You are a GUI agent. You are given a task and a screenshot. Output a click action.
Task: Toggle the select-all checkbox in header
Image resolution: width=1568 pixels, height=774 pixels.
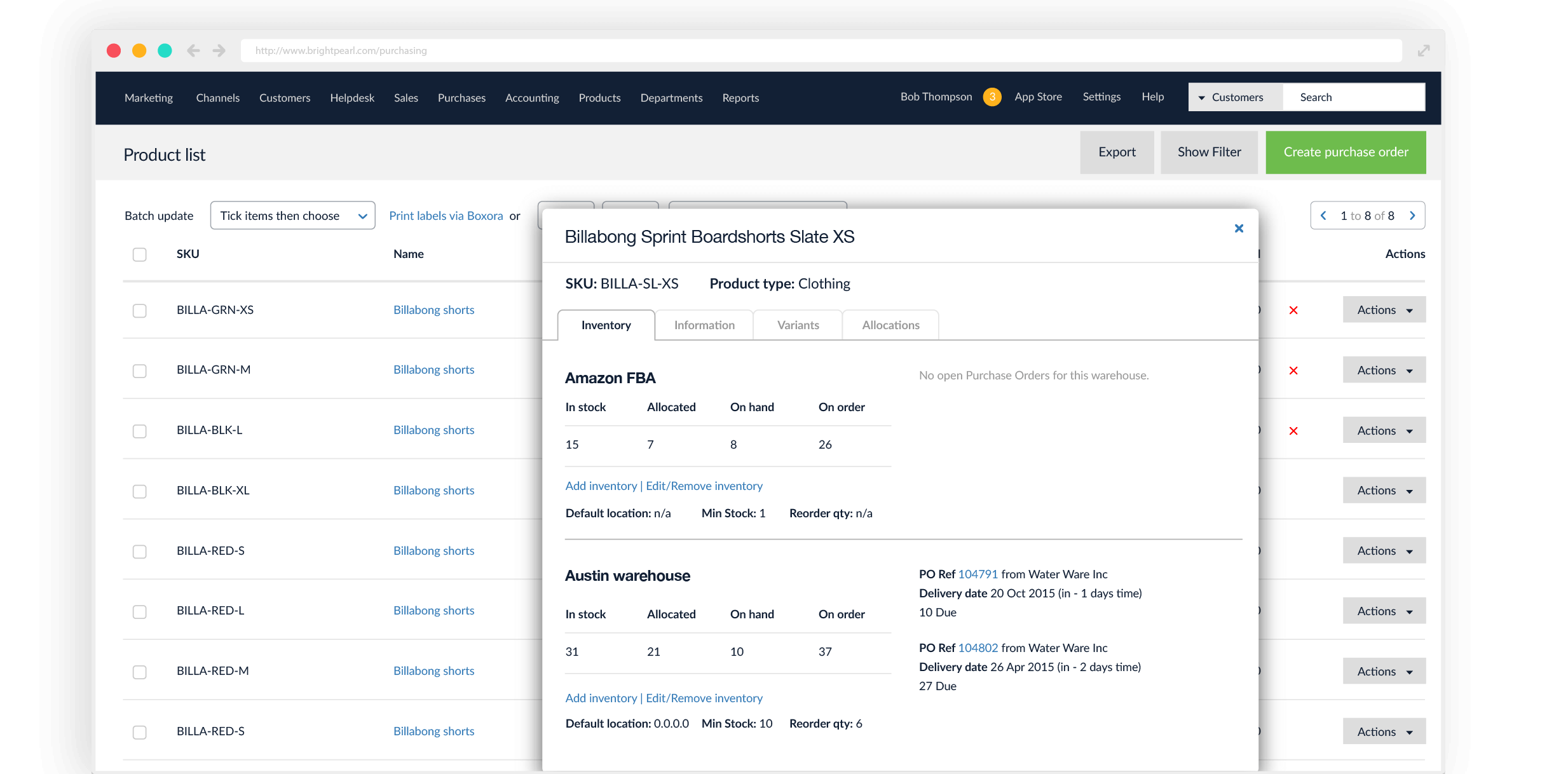[x=139, y=254]
